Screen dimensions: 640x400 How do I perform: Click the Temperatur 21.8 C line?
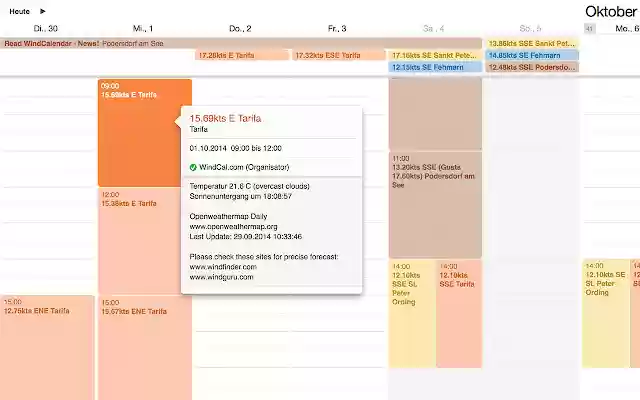249,186
